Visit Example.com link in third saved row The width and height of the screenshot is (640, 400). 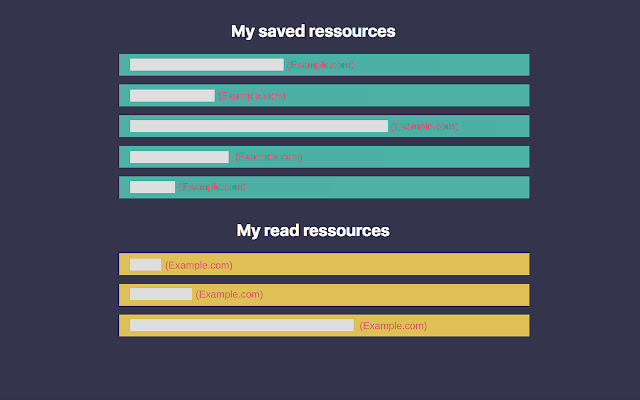coord(425,126)
